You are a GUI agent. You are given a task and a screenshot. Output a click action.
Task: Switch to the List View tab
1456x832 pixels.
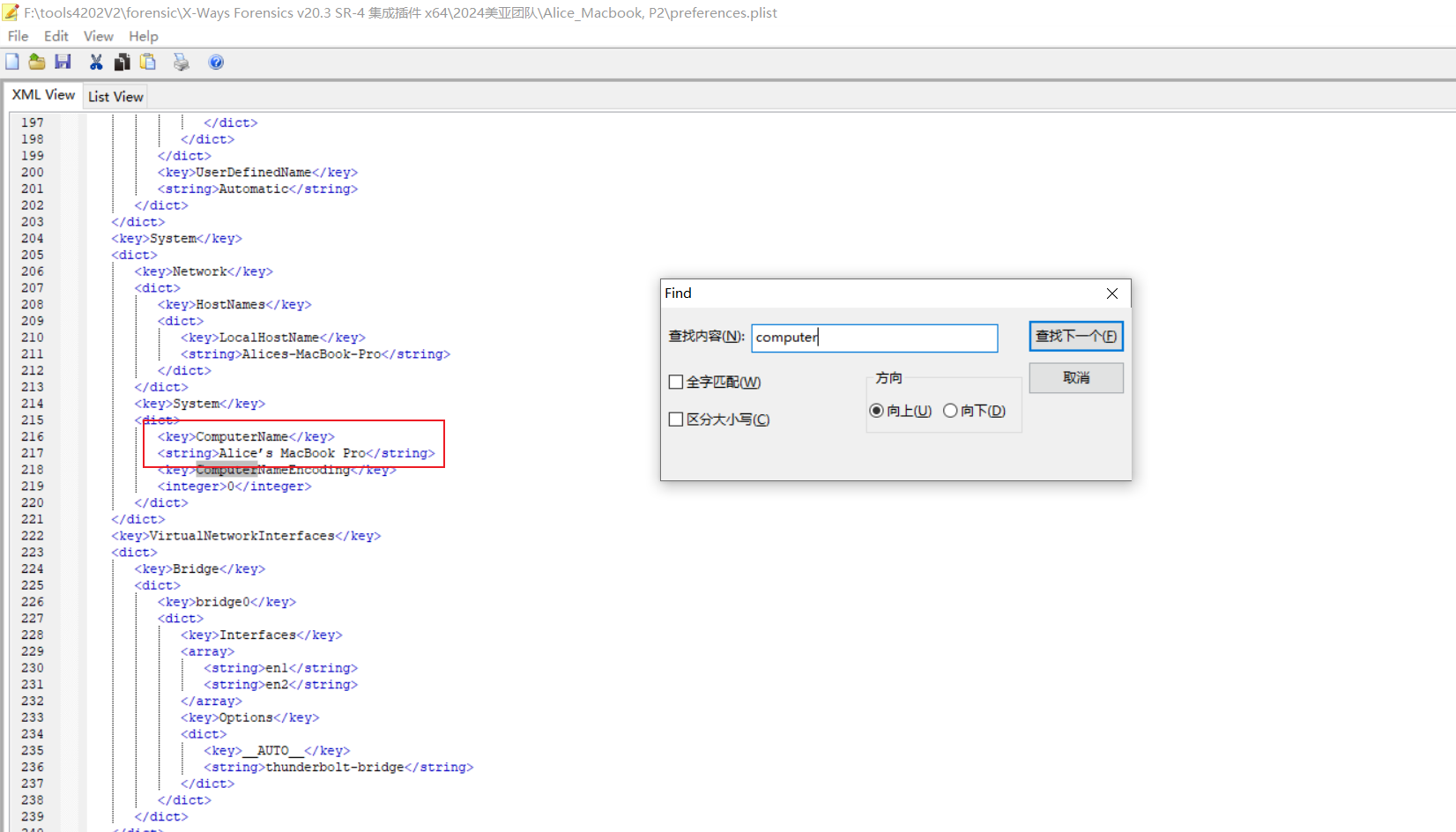(x=115, y=97)
